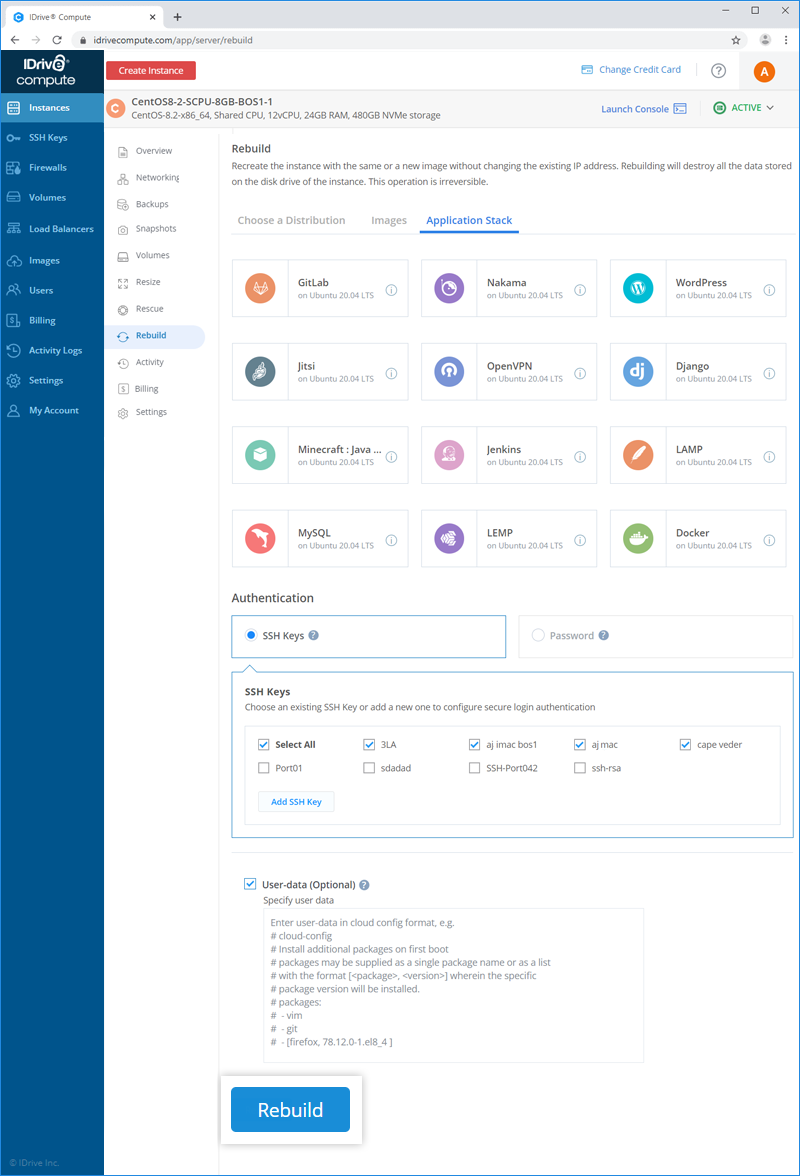This screenshot has width=800, height=1176.
Task: Open the browser three-dot menu
Action: click(786, 40)
